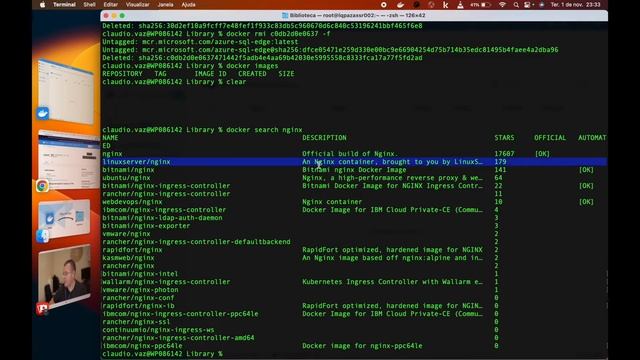640x360 pixels.
Task: Click the 17607 stars value
Action: [x=504, y=154]
